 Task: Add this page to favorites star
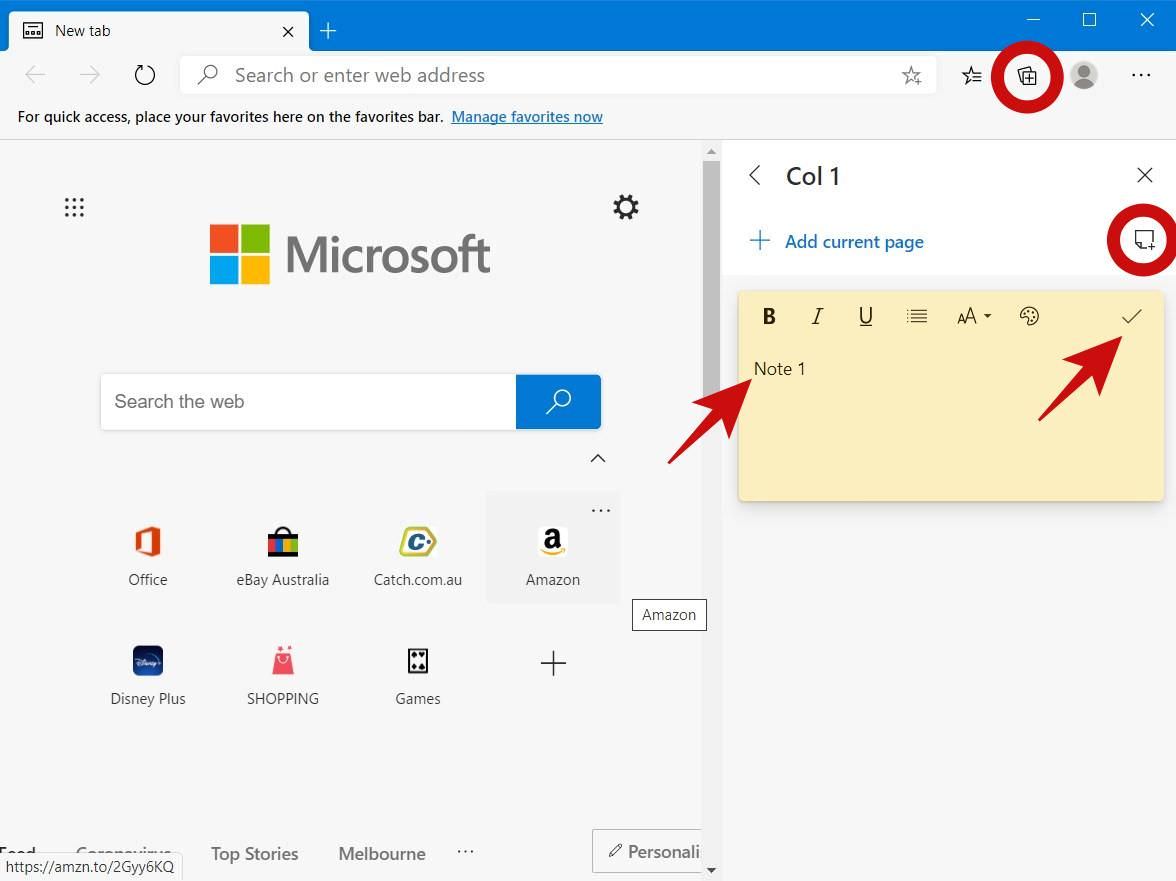click(x=911, y=75)
